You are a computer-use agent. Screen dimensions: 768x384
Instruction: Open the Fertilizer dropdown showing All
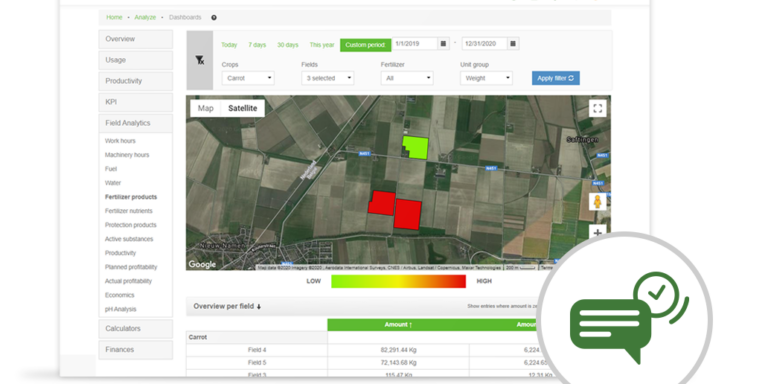[407, 78]
